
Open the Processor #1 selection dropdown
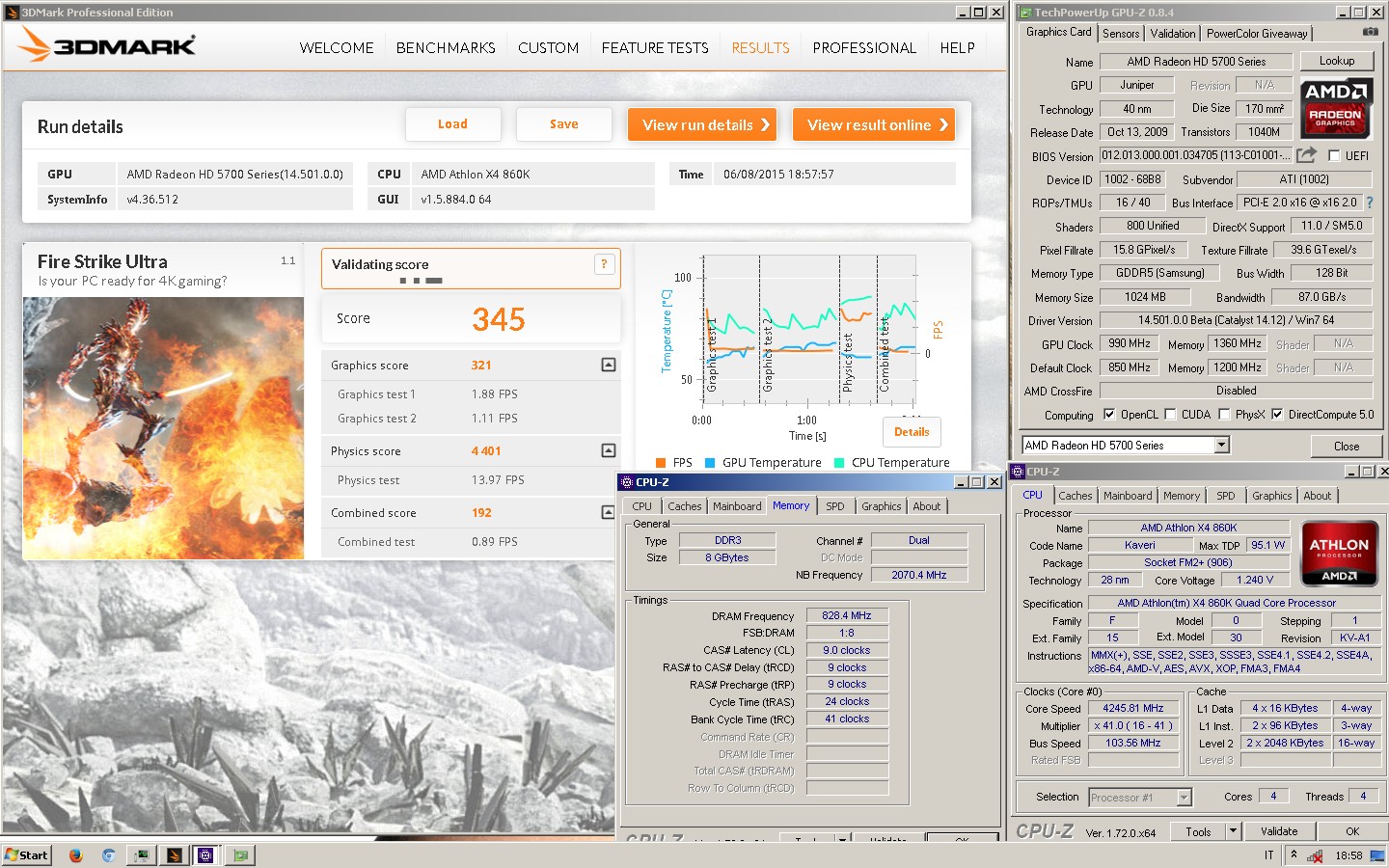1184,797
